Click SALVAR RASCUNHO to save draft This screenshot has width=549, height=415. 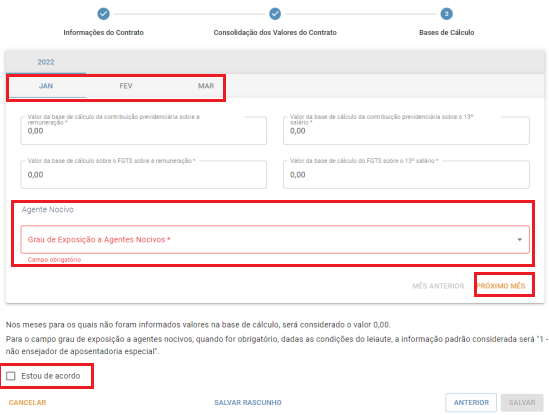pyautogui.click(x=248, y=402)
